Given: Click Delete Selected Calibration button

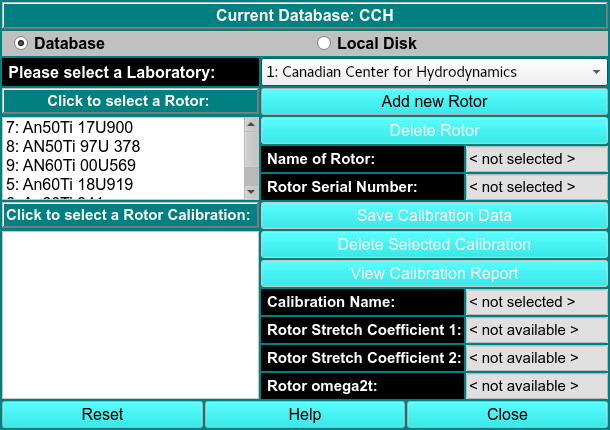Looking at the screenshot, I should (x=434, y=245).
